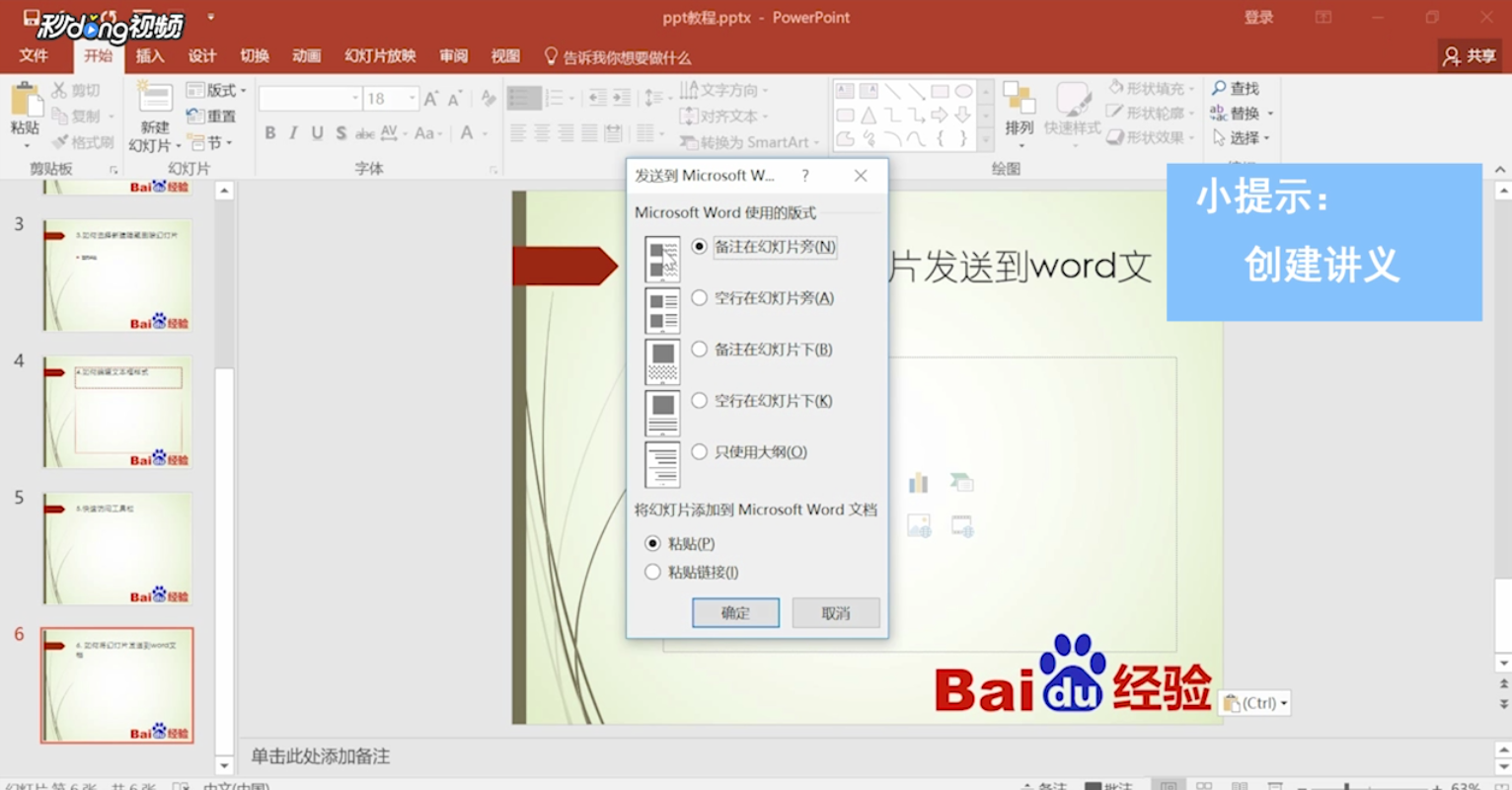Apply Bold formatting

pos(270,133)
